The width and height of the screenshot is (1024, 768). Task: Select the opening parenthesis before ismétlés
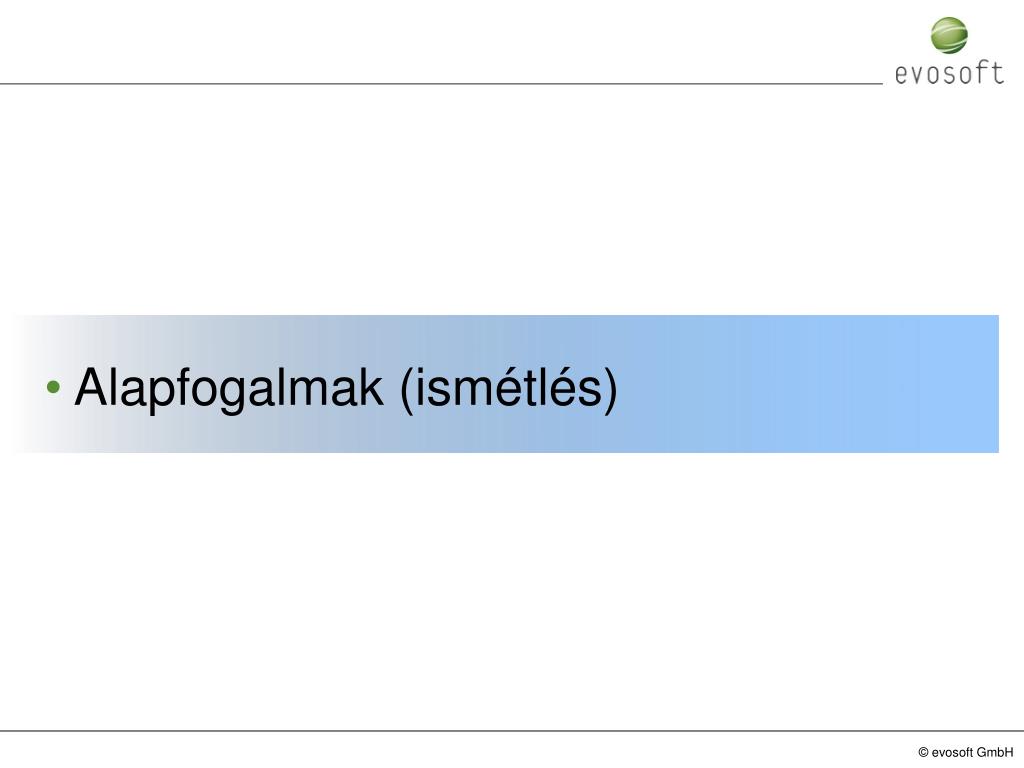click(x=406, y=390)
